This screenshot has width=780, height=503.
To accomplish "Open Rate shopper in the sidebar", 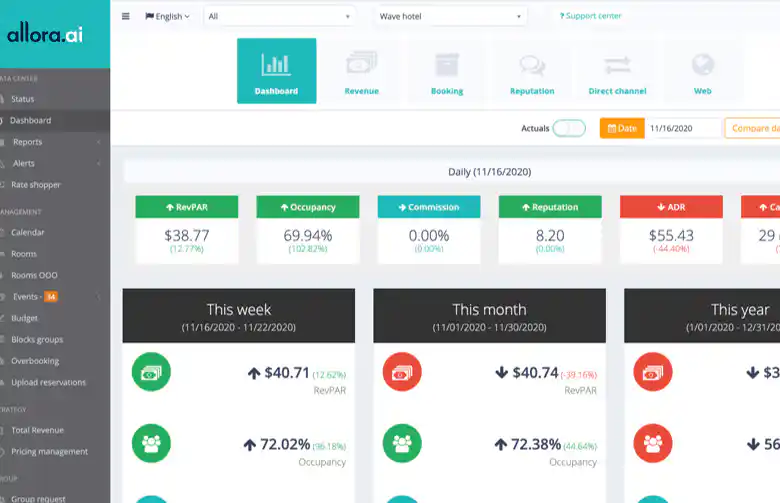I will point(55,185).
